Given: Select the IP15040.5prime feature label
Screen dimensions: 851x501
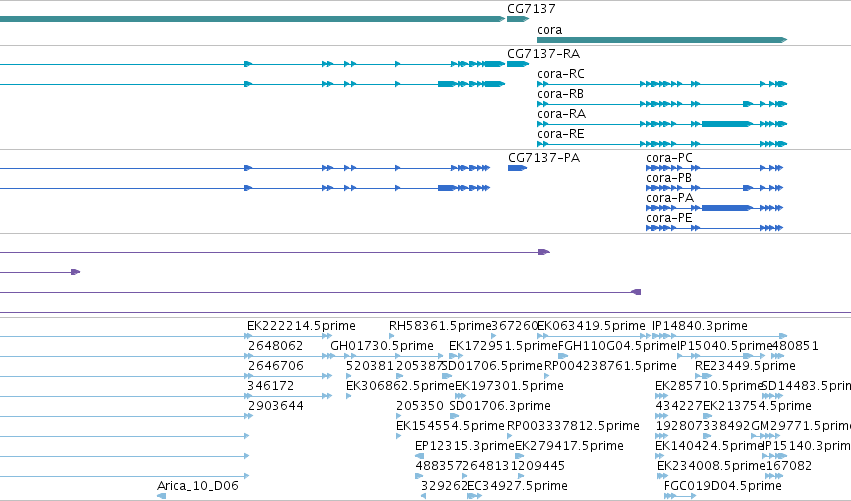Looking at the screenshot, I should (725, 346).
